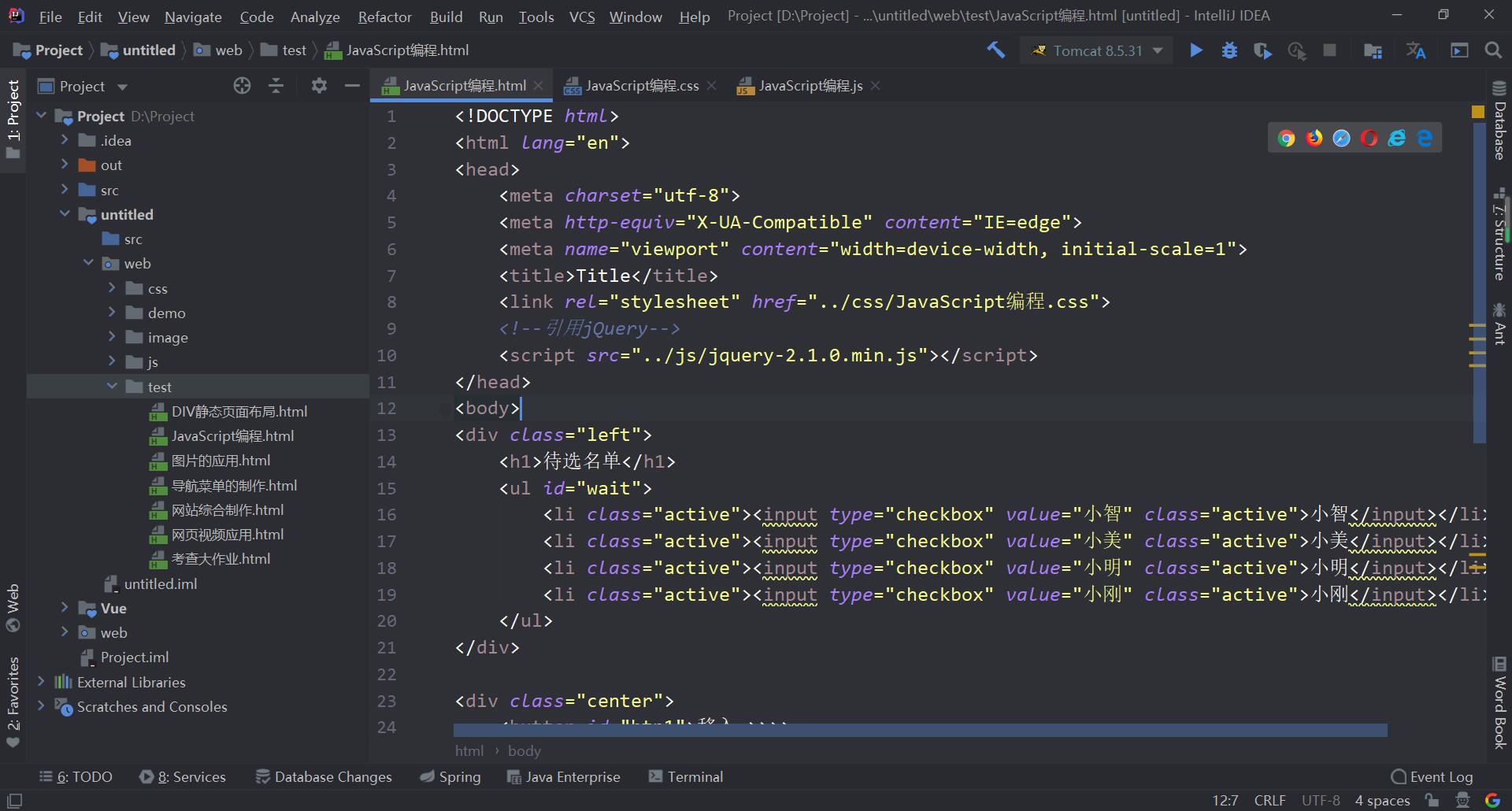Open the 8: Services tool window
This screenshot has height=811, width=1512.
click(182, 776)
